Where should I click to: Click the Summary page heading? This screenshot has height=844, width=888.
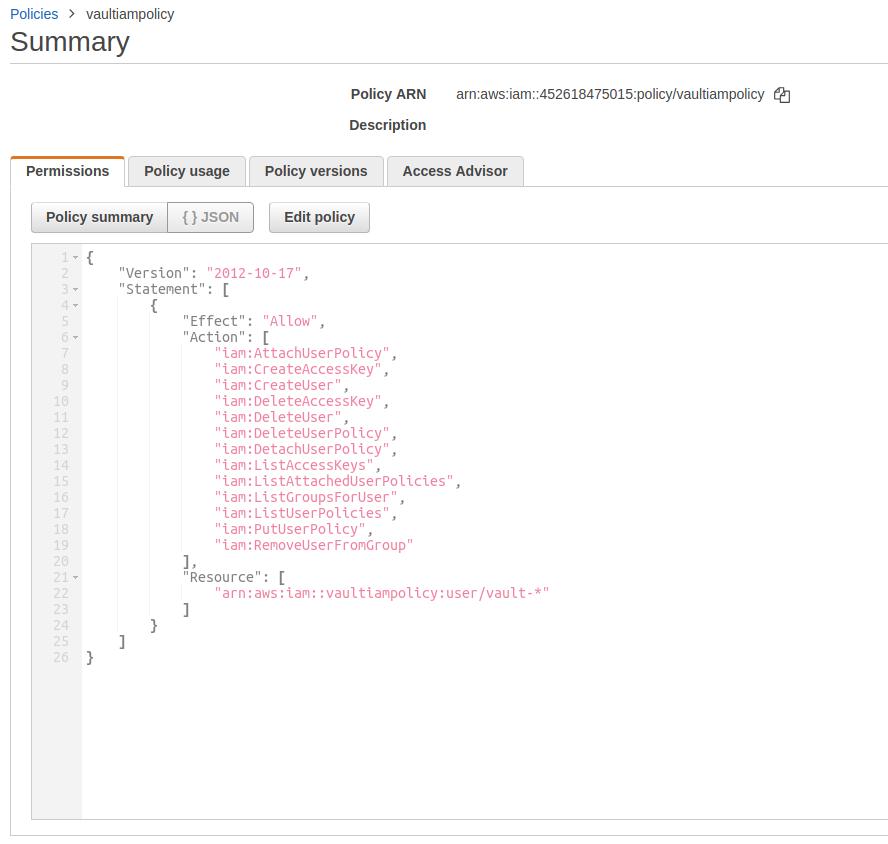click(70, 42)
